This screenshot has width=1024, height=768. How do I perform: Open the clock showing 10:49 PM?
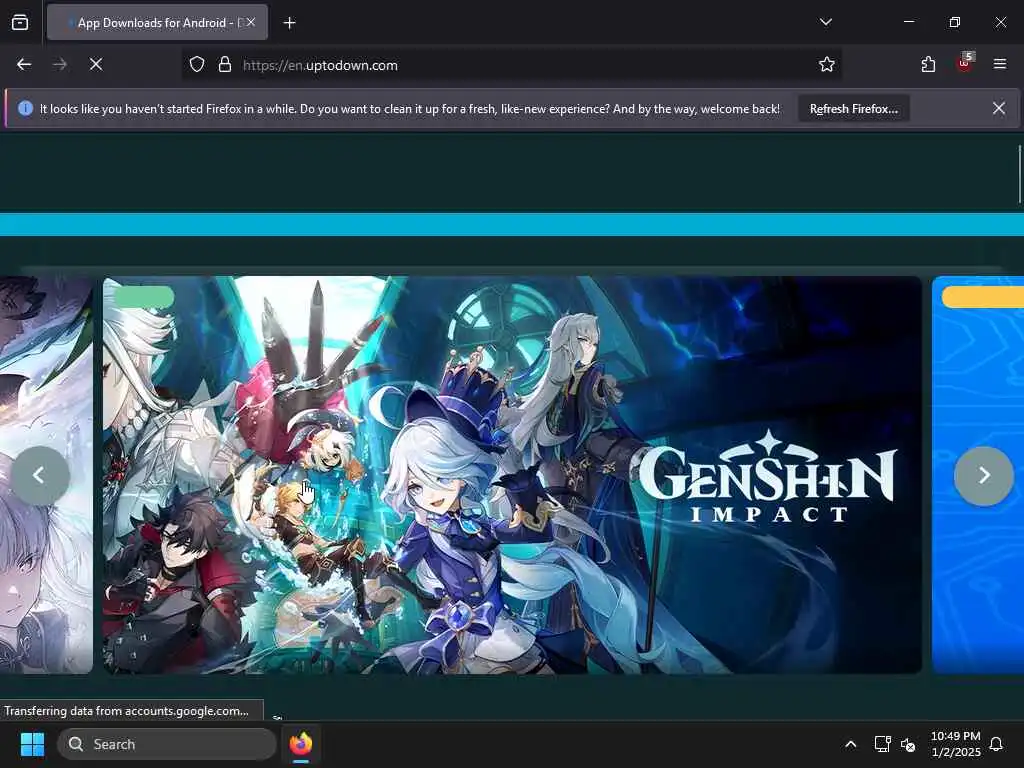(955, 744)
